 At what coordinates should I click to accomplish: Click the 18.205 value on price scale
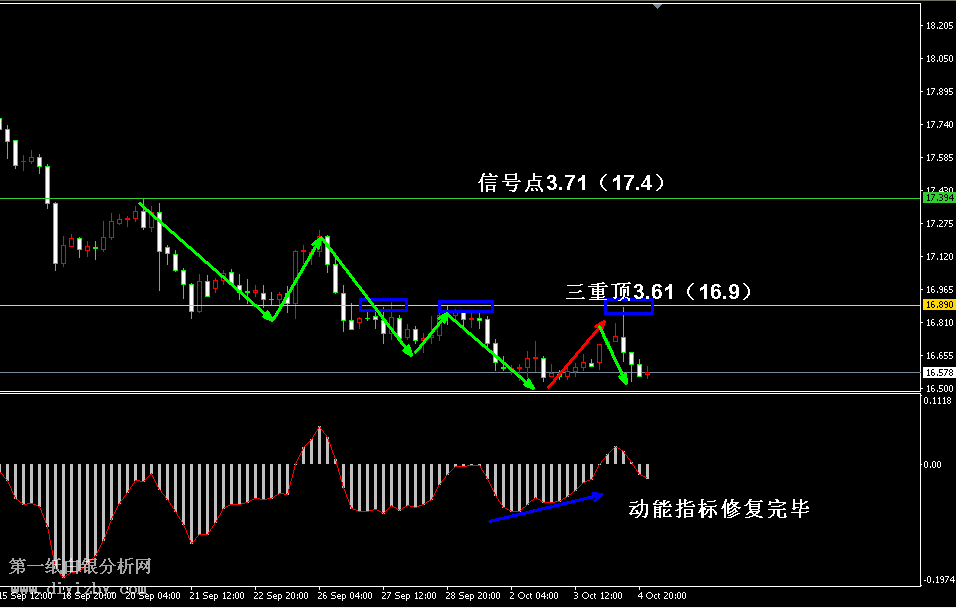[939, 27]
